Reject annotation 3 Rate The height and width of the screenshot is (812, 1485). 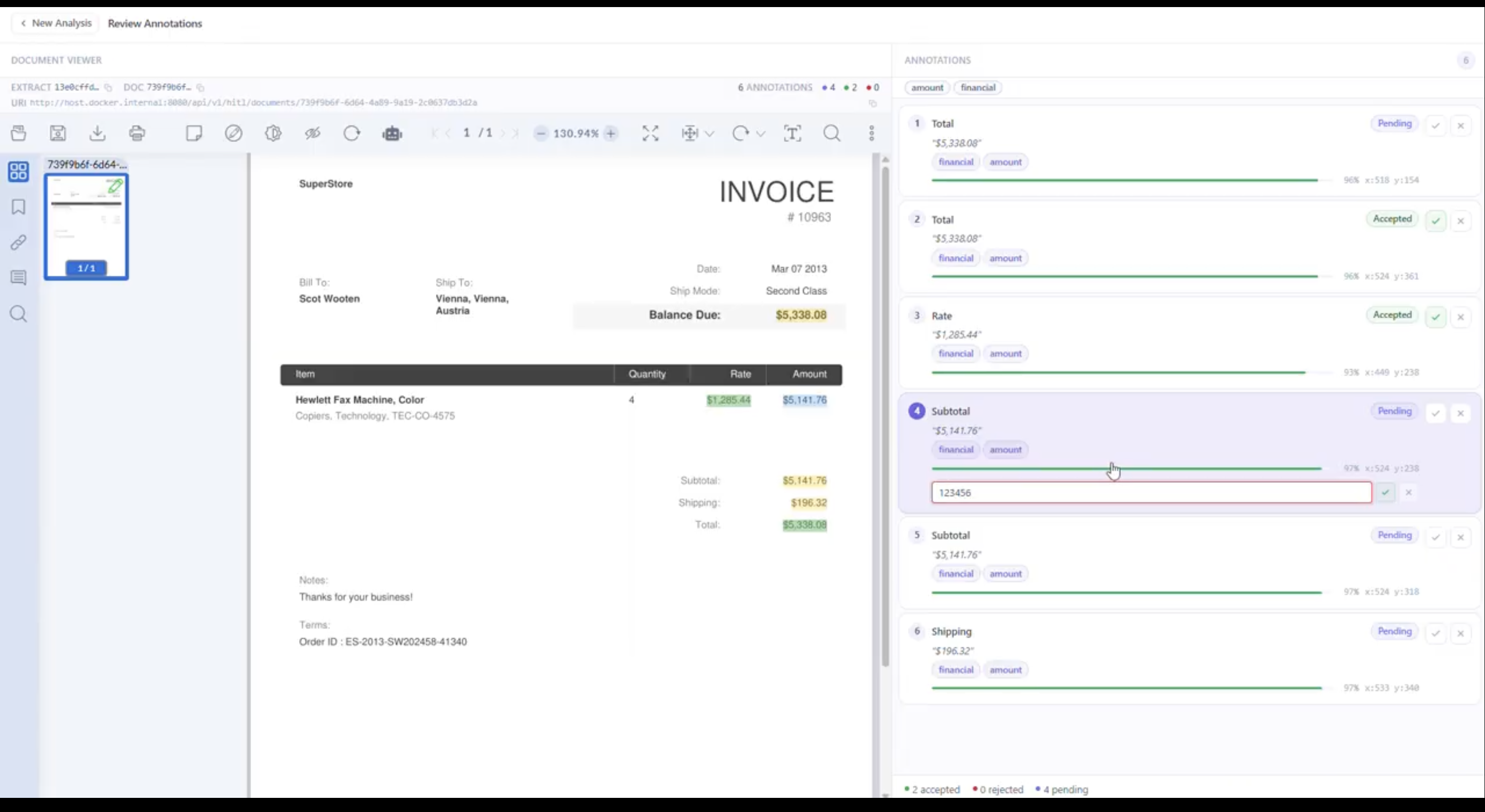pyautogui.click(x=1460, y=317)
